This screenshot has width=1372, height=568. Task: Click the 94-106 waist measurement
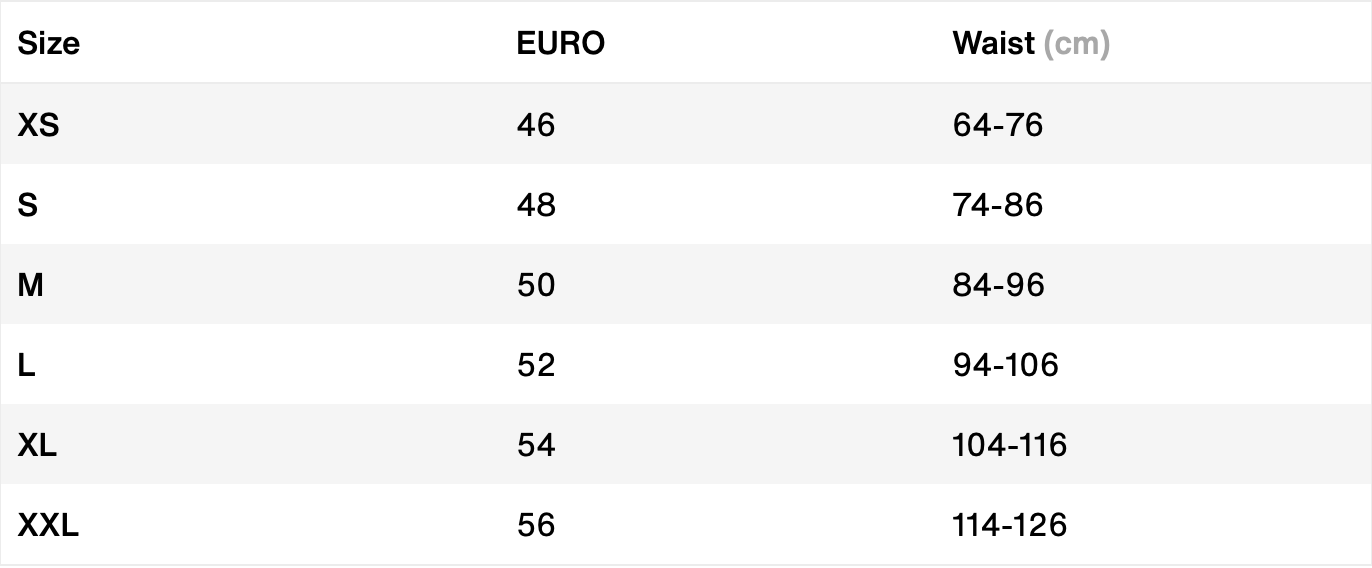click(x=1005, y=365)
